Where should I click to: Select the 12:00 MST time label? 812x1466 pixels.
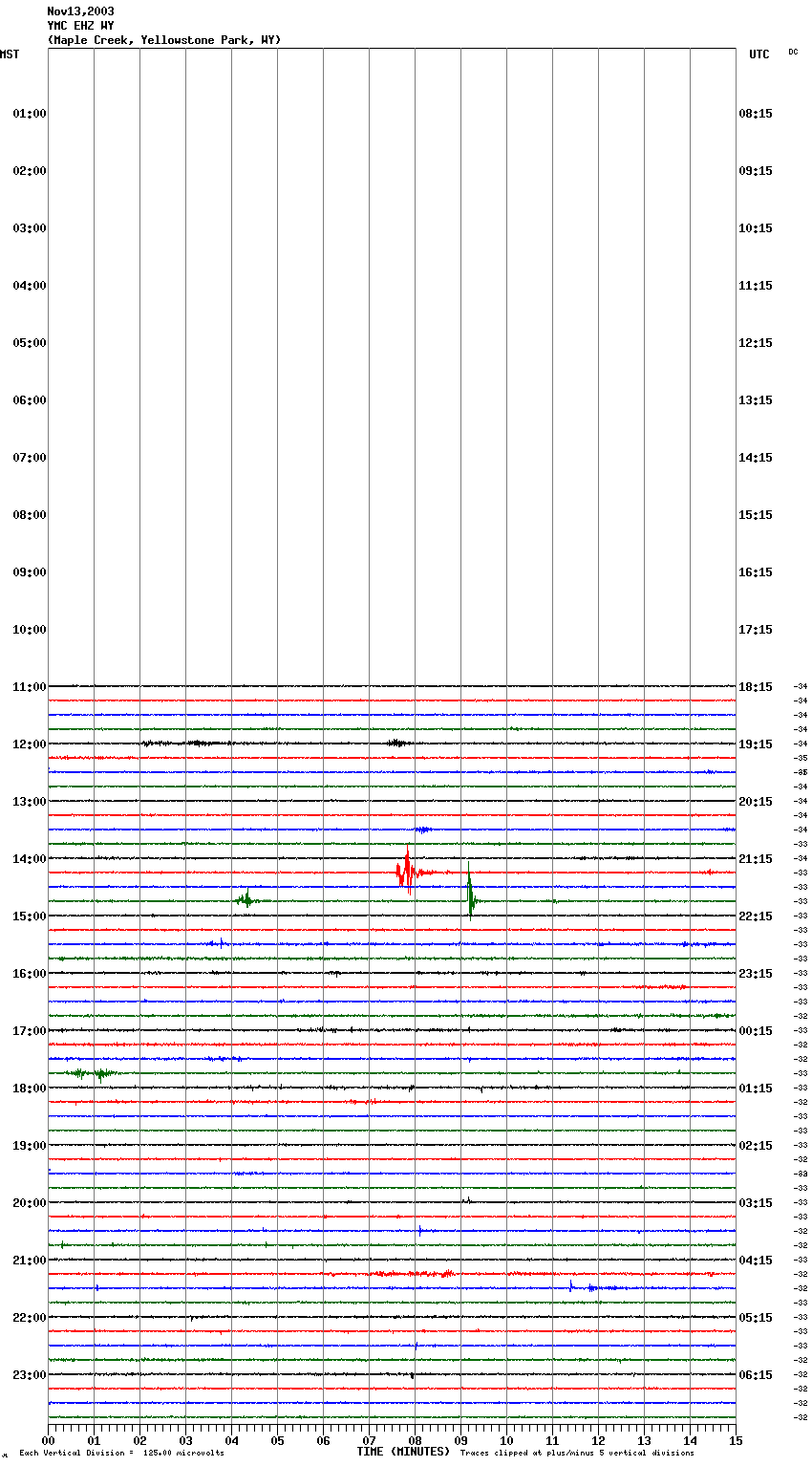pyautogui.click(x=30, y=744)
